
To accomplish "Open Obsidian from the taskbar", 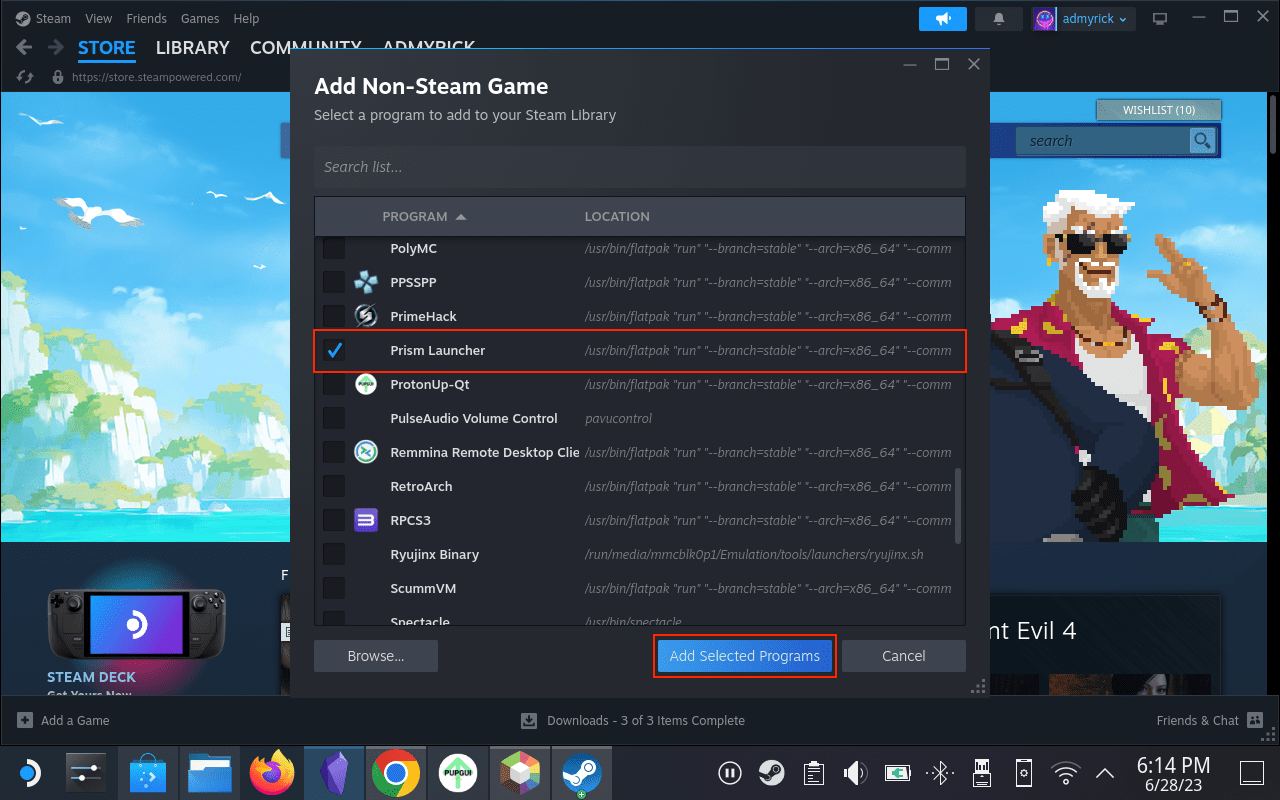I will point(334,773).
